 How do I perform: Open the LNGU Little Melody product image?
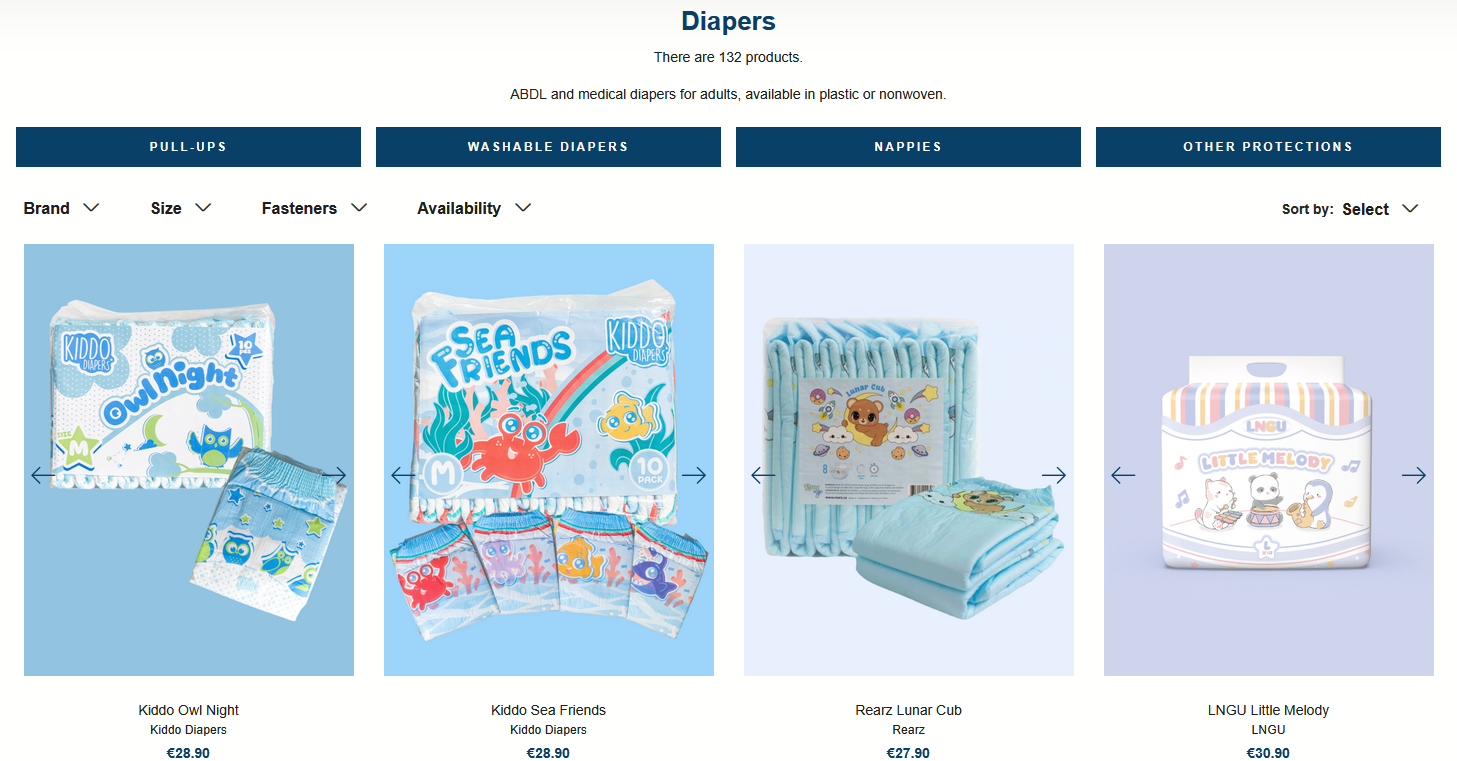click(x=1269, y=460)
